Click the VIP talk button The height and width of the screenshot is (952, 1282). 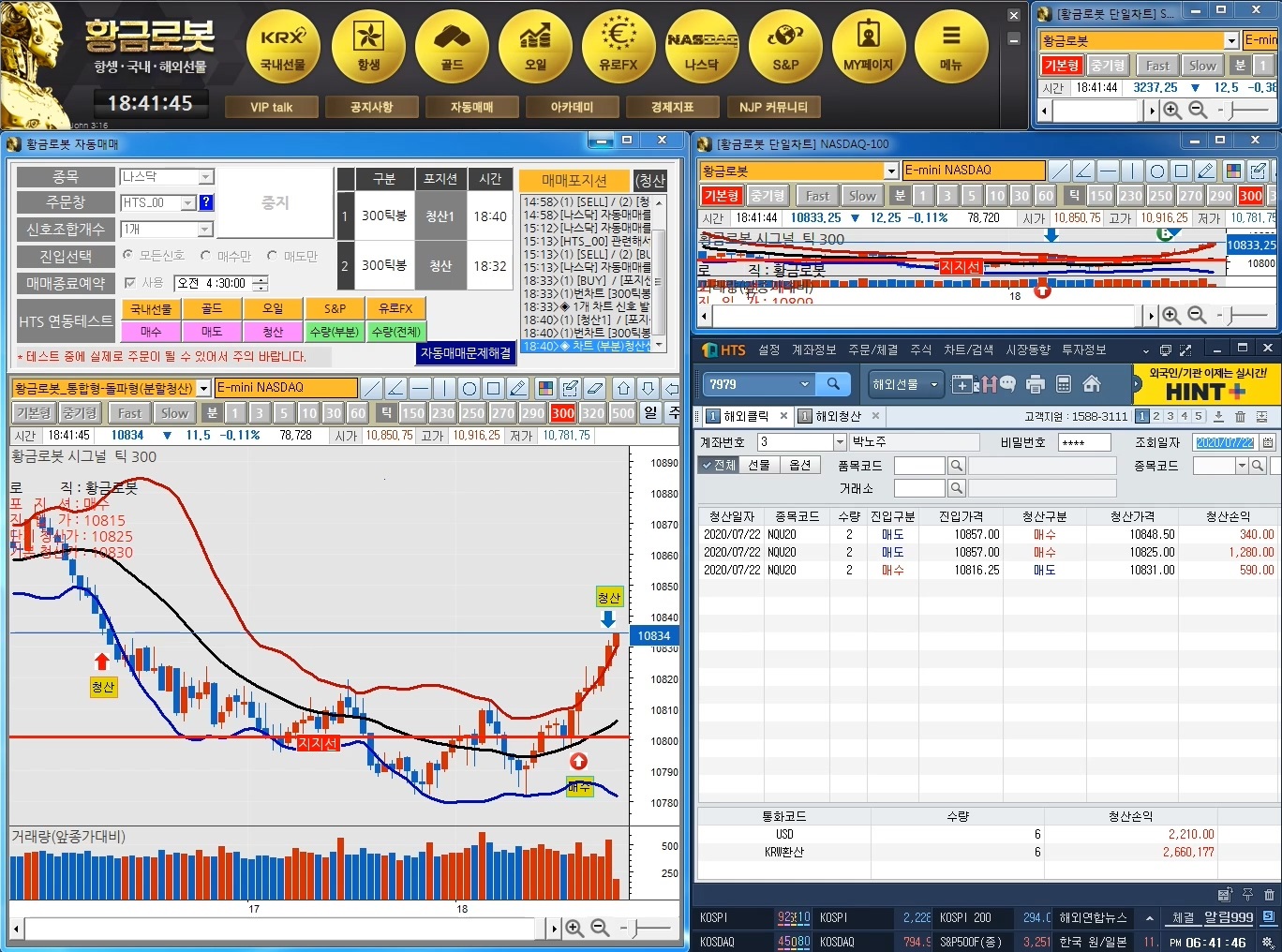point(272,107)
